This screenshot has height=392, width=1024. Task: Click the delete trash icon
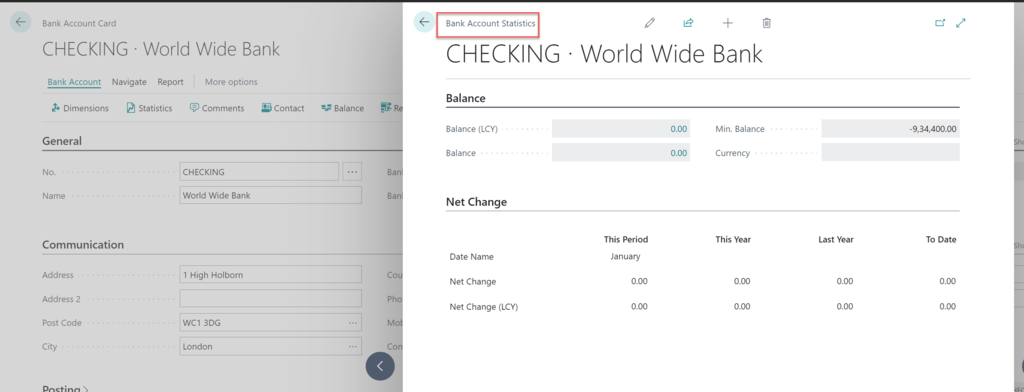click(x=767, y=23)
